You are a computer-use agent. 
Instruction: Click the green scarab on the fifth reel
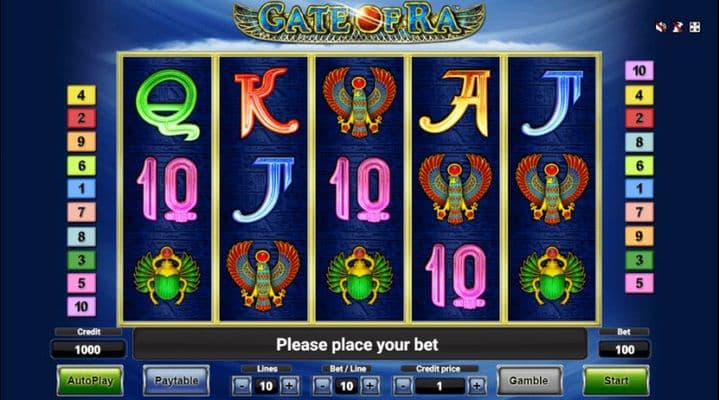tap(552, 275)
